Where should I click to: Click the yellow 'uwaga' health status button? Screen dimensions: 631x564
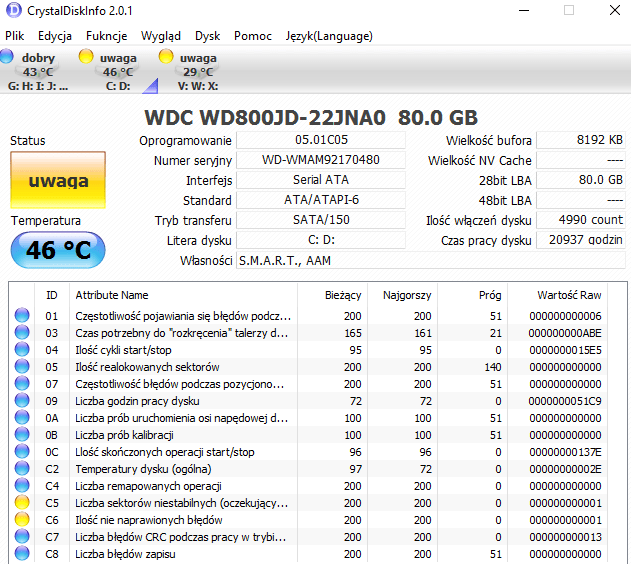point(58,180)
